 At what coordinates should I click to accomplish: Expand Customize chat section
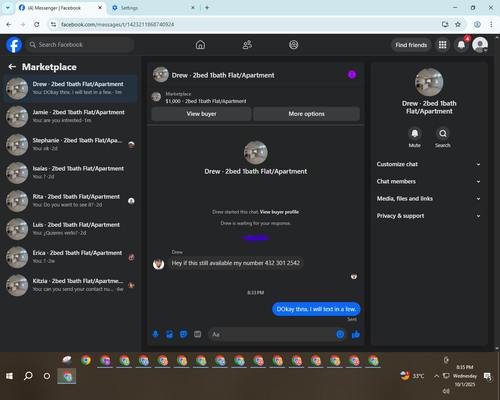coord(429,164)
